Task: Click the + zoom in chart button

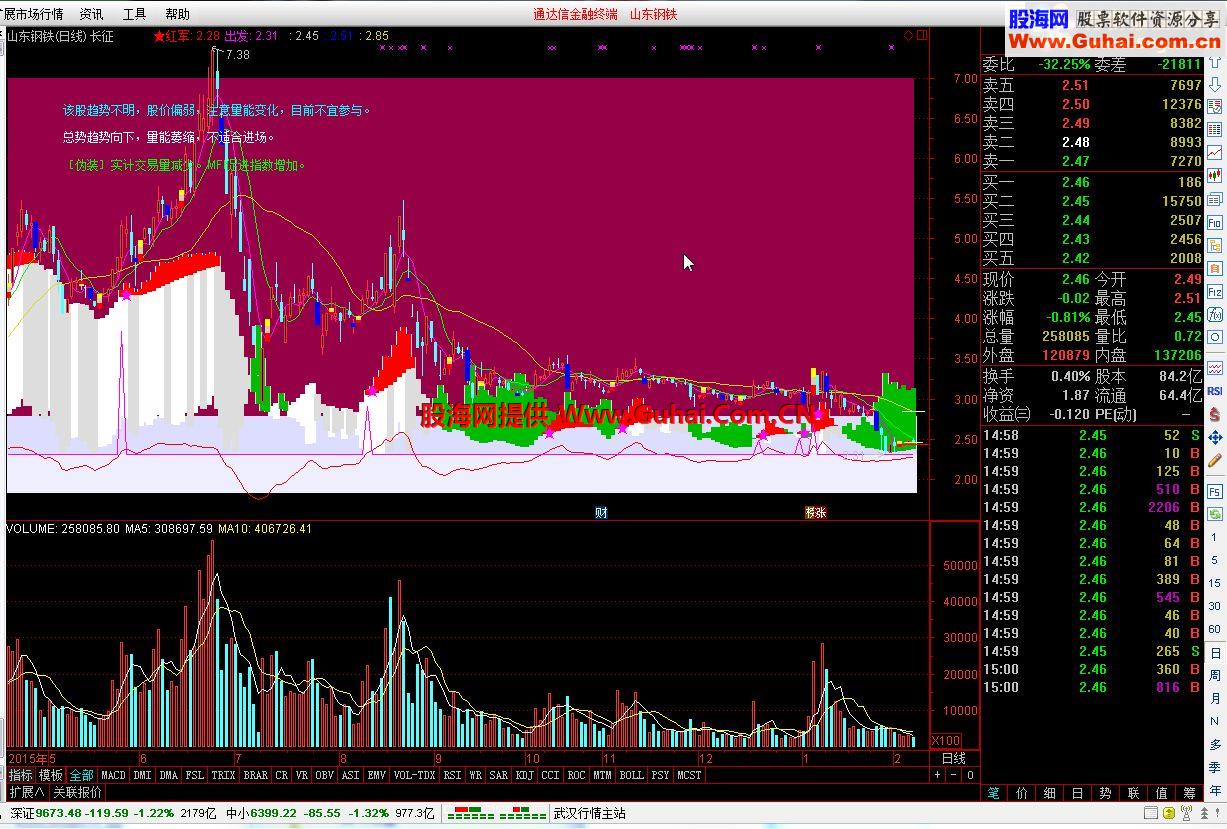Action: 937,775
